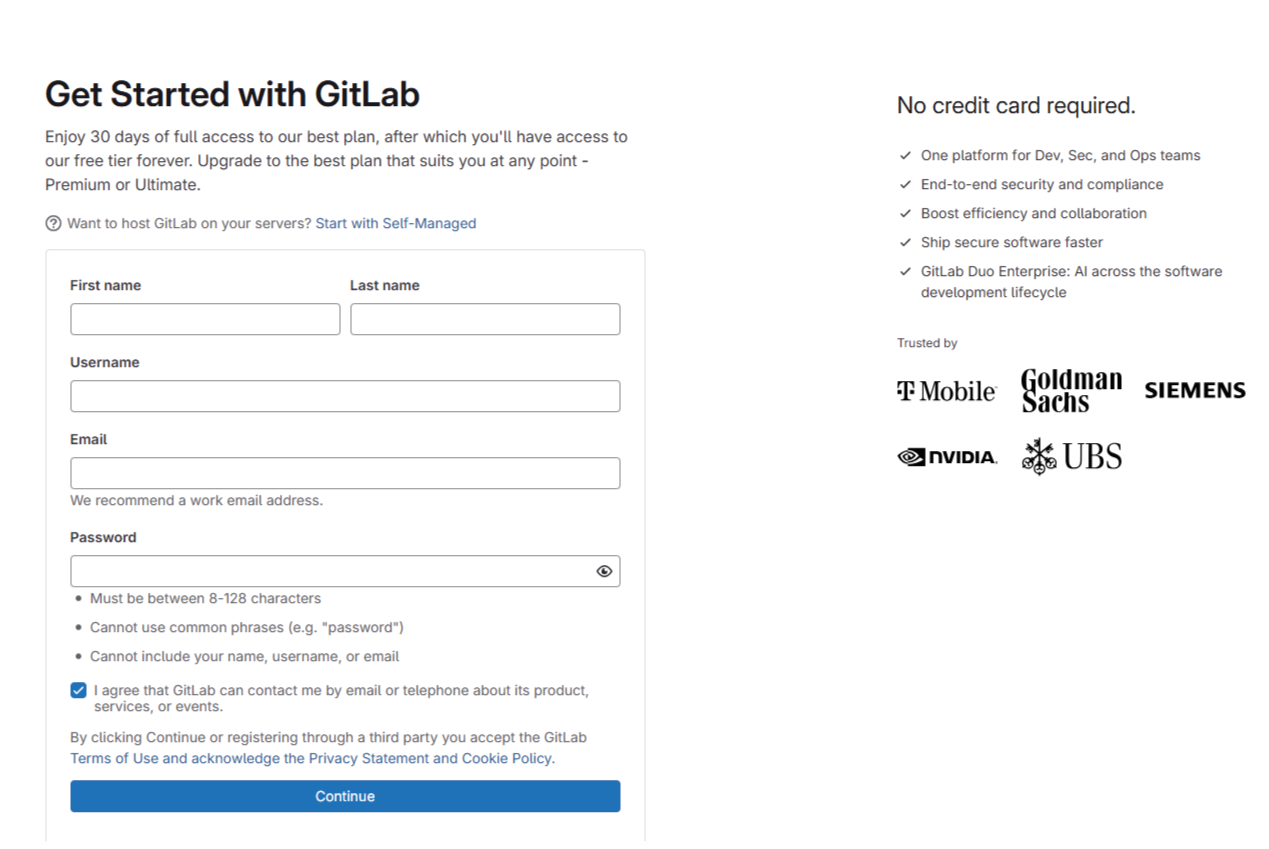Image resolution: width=1269 pixels, height=849 pixels.
Task: Uncheck the GitLab contact consent checkbox
Action: (x=79, y=690)
